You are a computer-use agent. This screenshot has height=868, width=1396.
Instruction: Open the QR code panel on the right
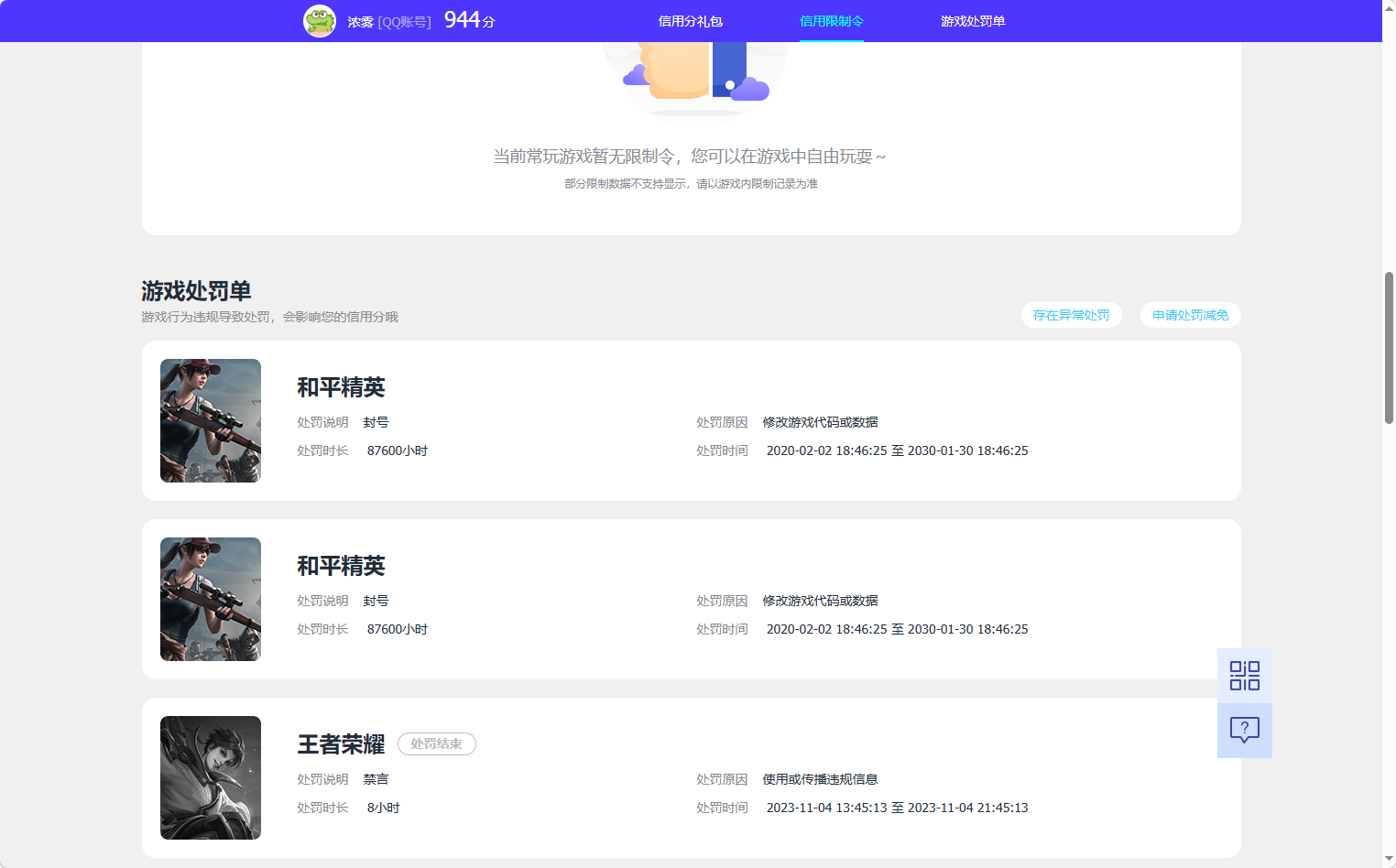pos(1243,676)
